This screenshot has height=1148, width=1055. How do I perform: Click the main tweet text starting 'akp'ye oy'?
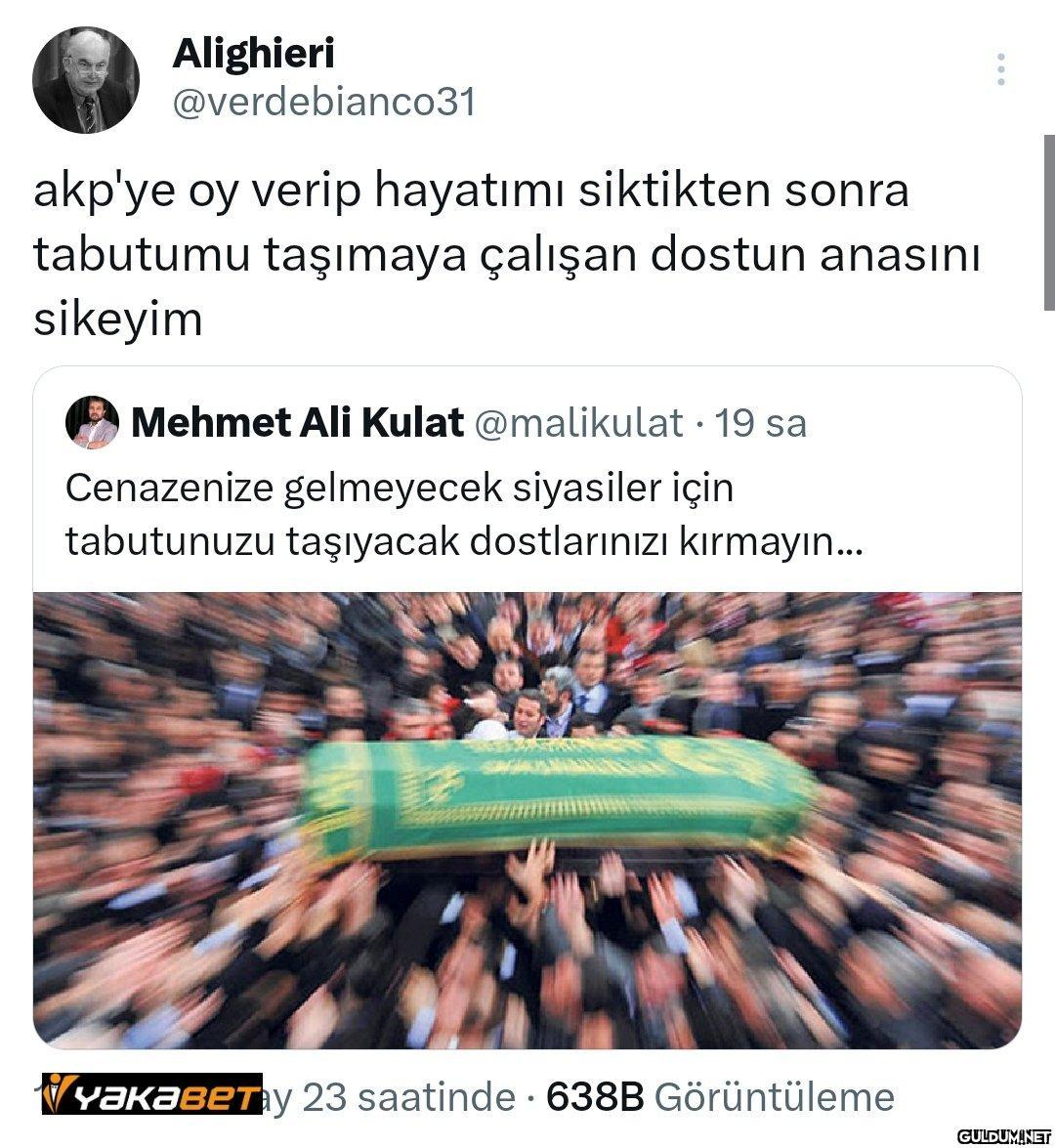click(x=507, y=254)
